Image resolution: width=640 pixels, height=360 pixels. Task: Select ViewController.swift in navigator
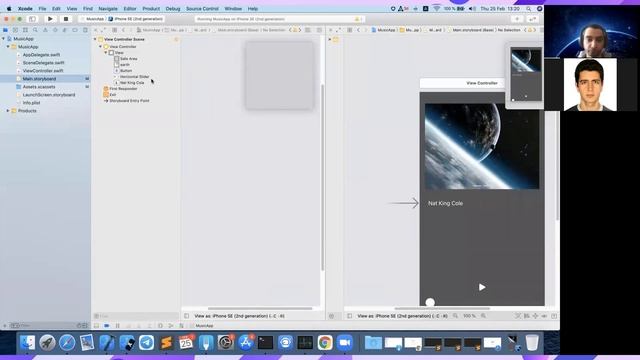42,71
